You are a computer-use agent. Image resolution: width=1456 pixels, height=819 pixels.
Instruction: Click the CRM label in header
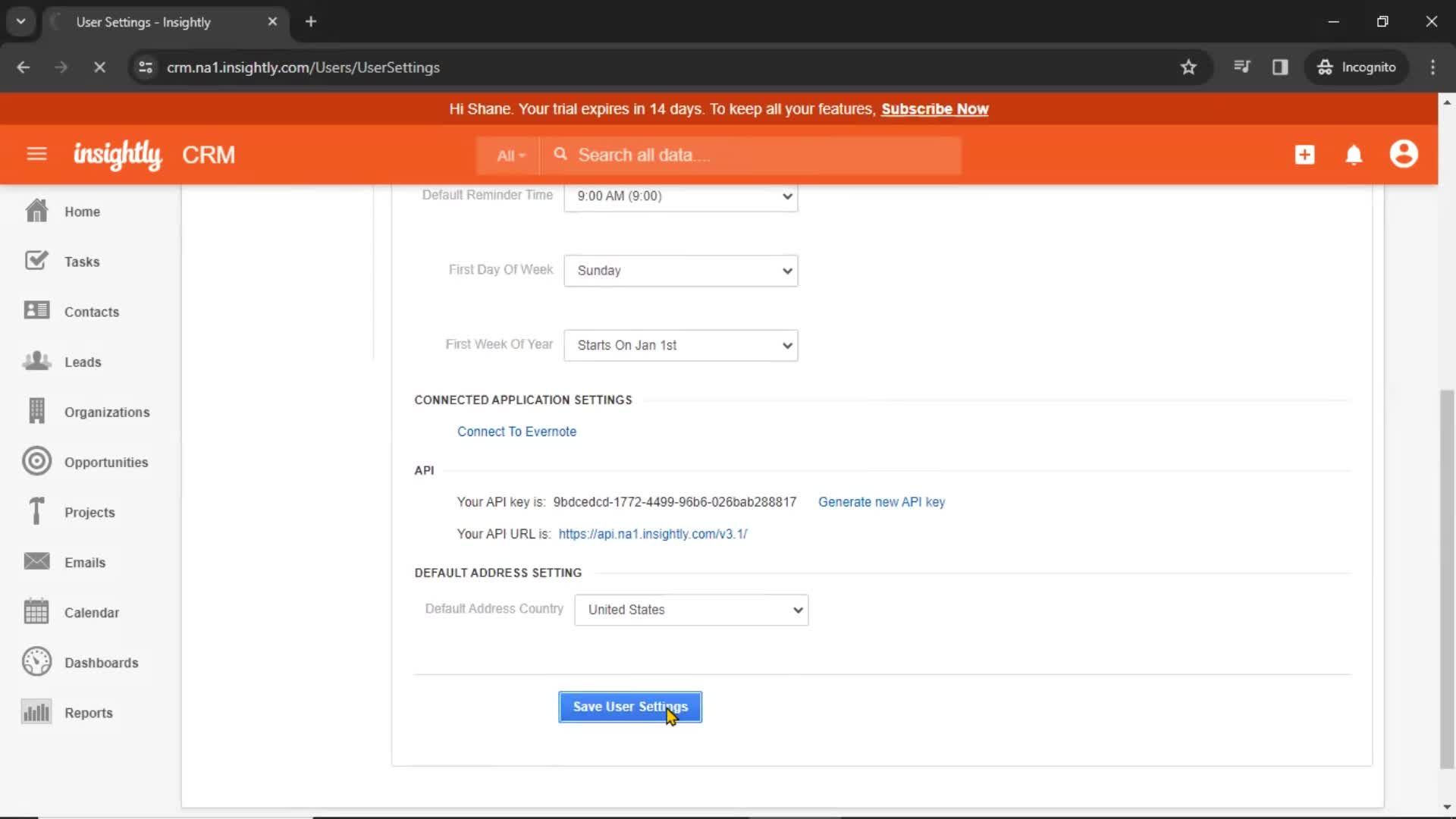click(209, 155)
